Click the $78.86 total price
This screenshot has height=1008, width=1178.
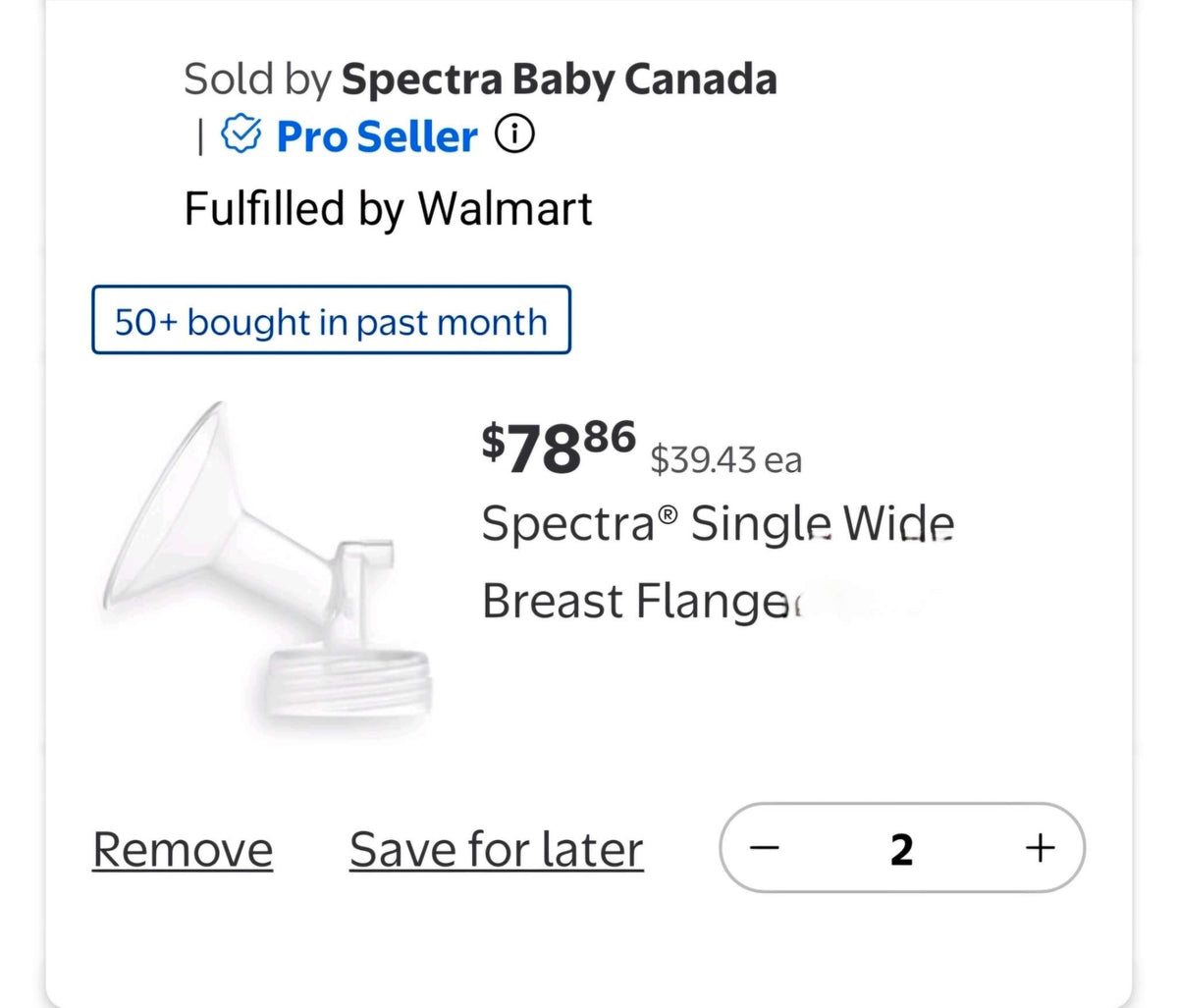tap(559, 447)
